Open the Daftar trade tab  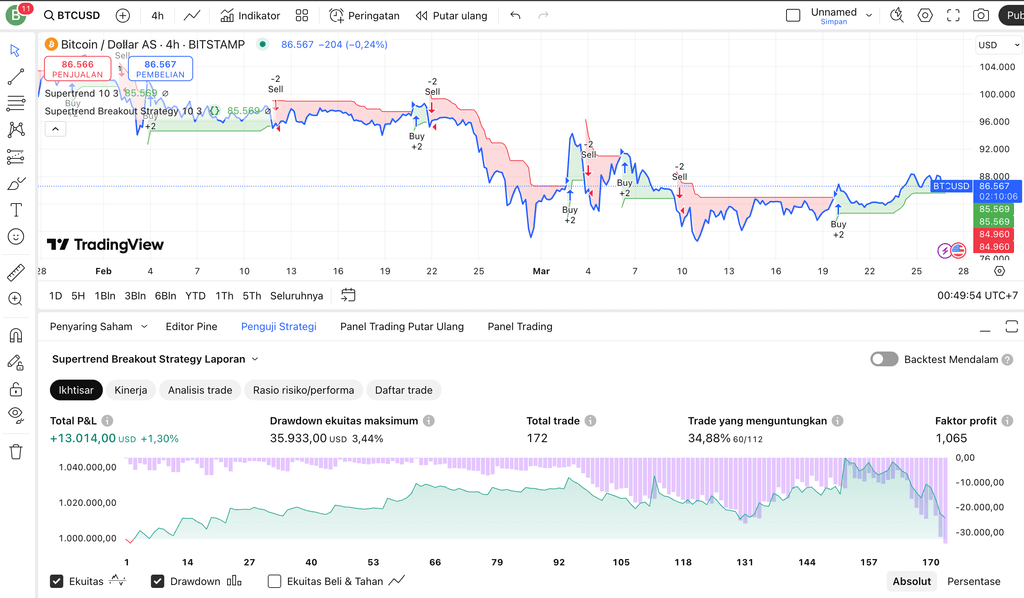403,390
